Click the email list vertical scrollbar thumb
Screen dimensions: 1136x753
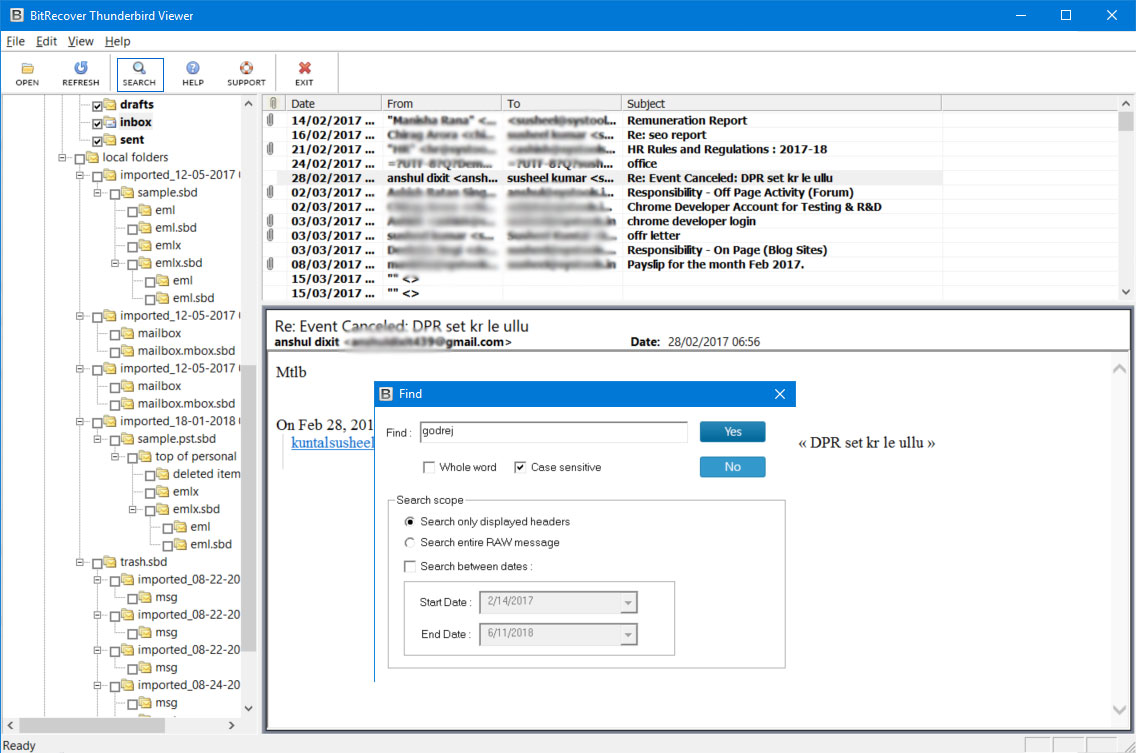1125,122
